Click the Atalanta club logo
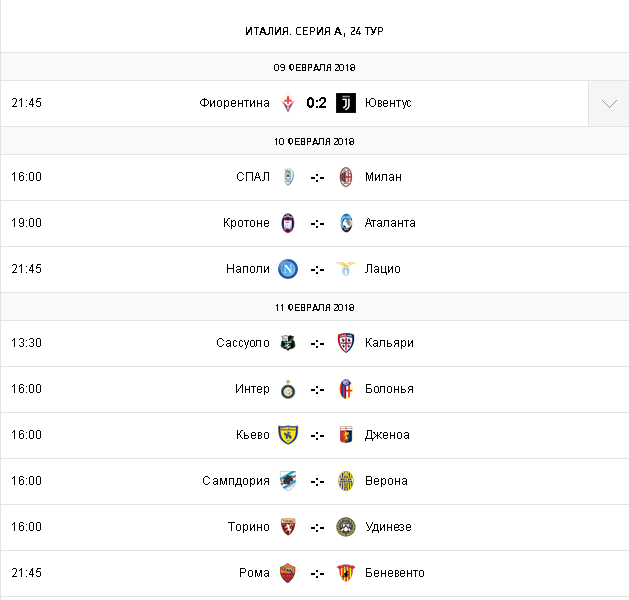This screenshot has height=600, width=629. [346, 223]
